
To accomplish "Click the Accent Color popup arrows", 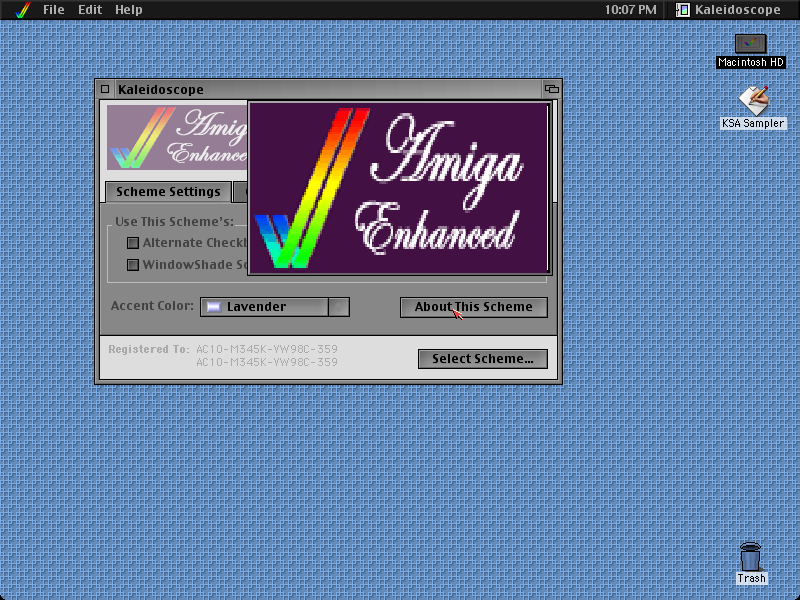I will coord(339,307).
